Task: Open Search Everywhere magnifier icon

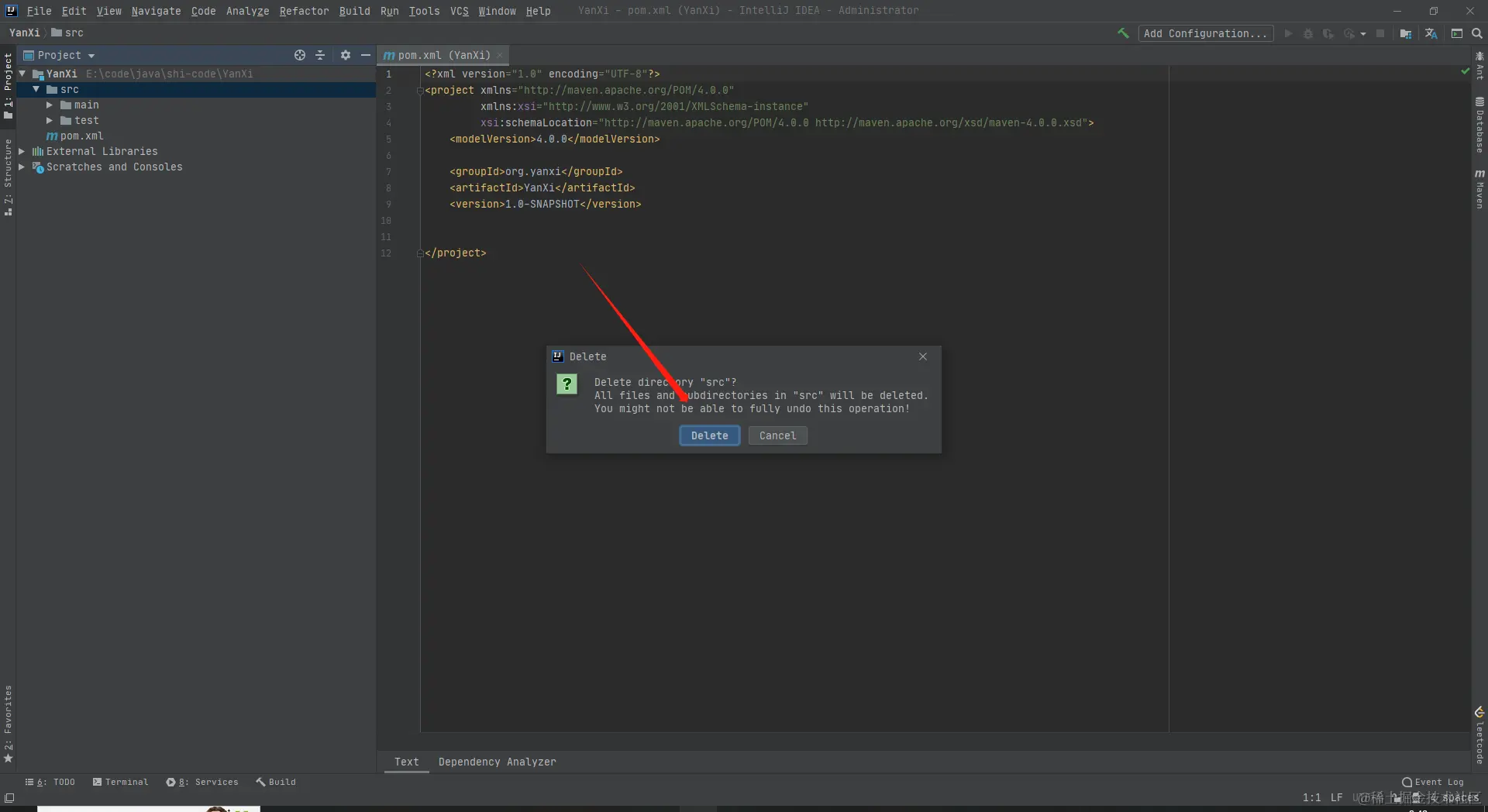Action: pyautogui.click(x=1477, y=33)
